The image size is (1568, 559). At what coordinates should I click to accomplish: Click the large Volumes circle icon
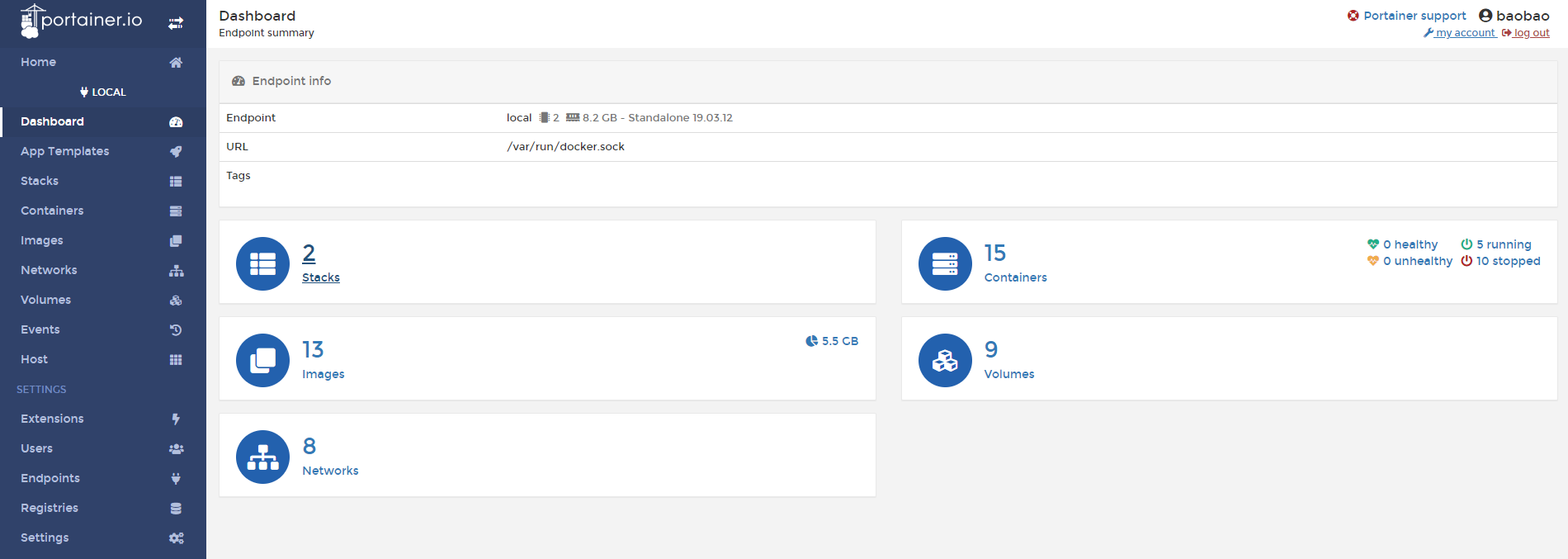tap(945, 360)
